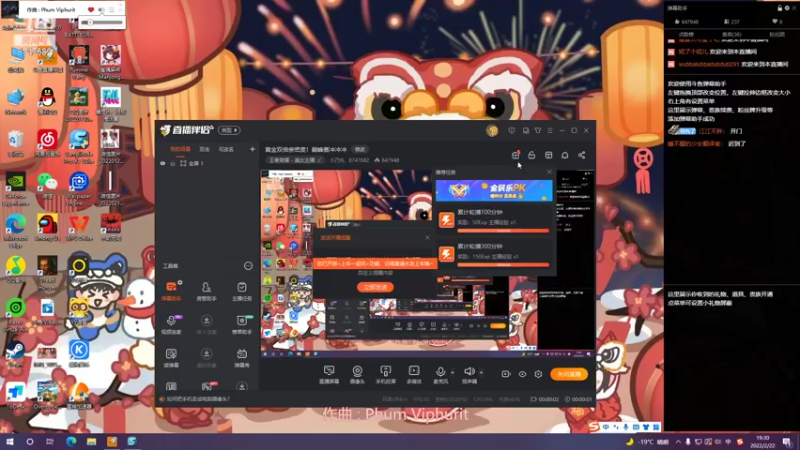Open the hamburger menu in title bar
The height and width of the screenshot is (450, 800).
click(550, 131)
